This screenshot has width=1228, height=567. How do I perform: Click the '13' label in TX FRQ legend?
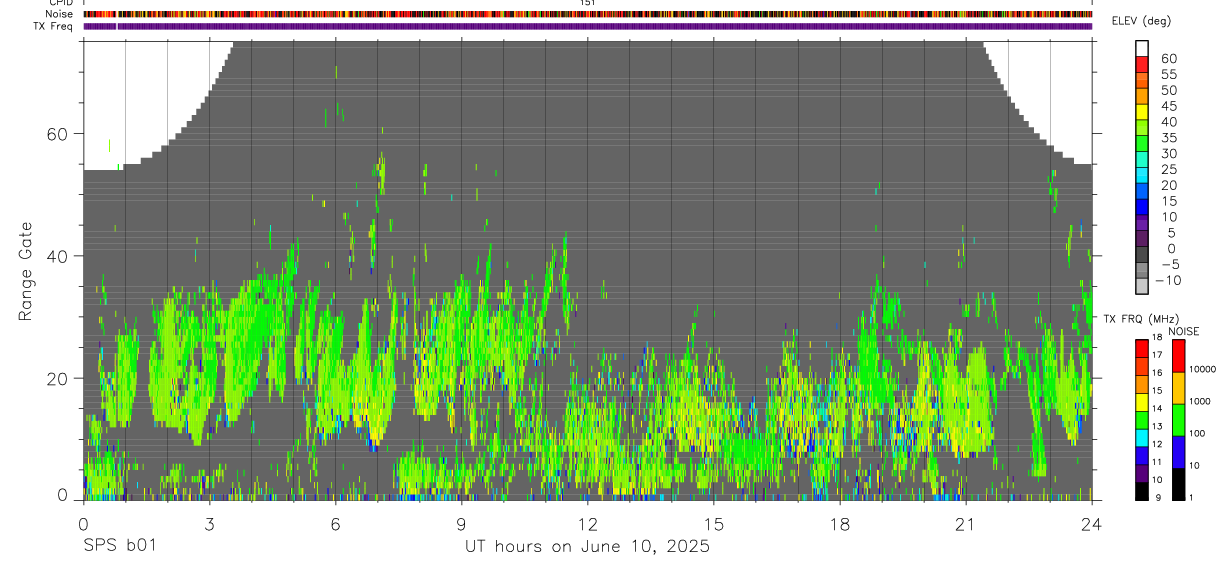(x=1157, y=426)
